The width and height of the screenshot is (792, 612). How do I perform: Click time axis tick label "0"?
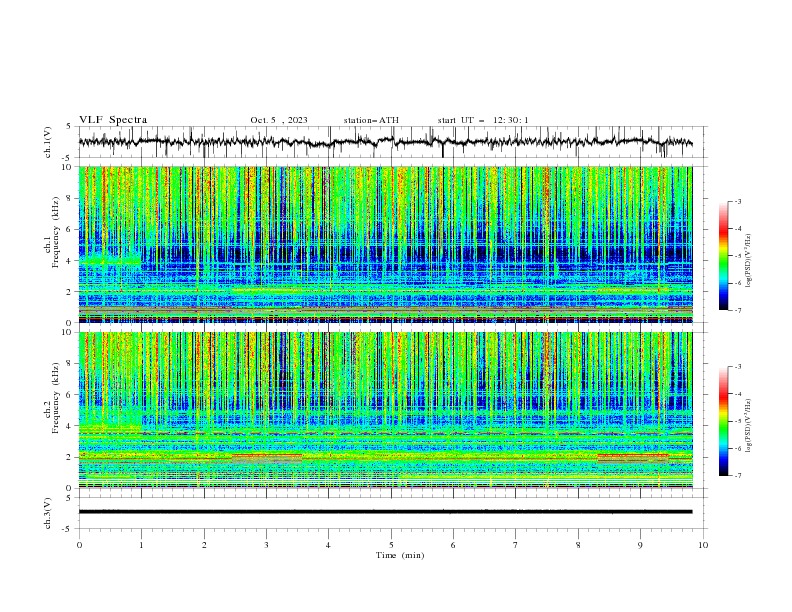[x=79, y=545]
